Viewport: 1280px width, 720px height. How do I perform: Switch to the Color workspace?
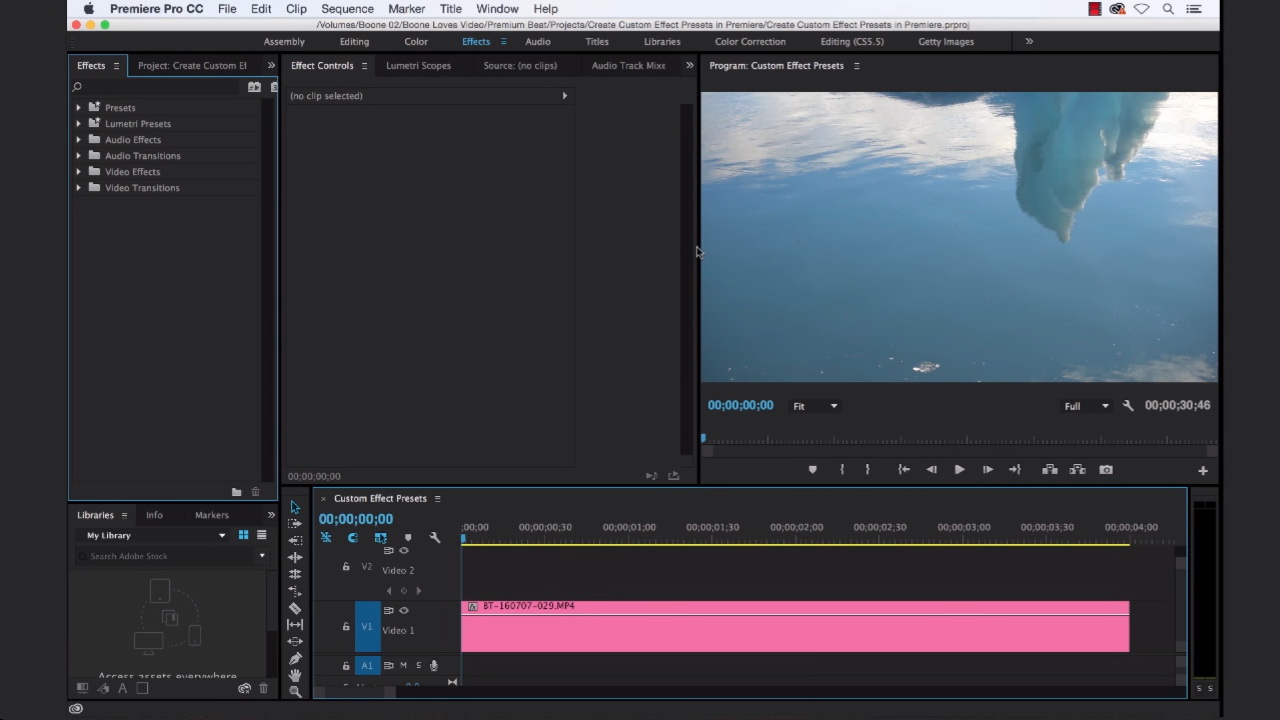click(x=416, y=42)
